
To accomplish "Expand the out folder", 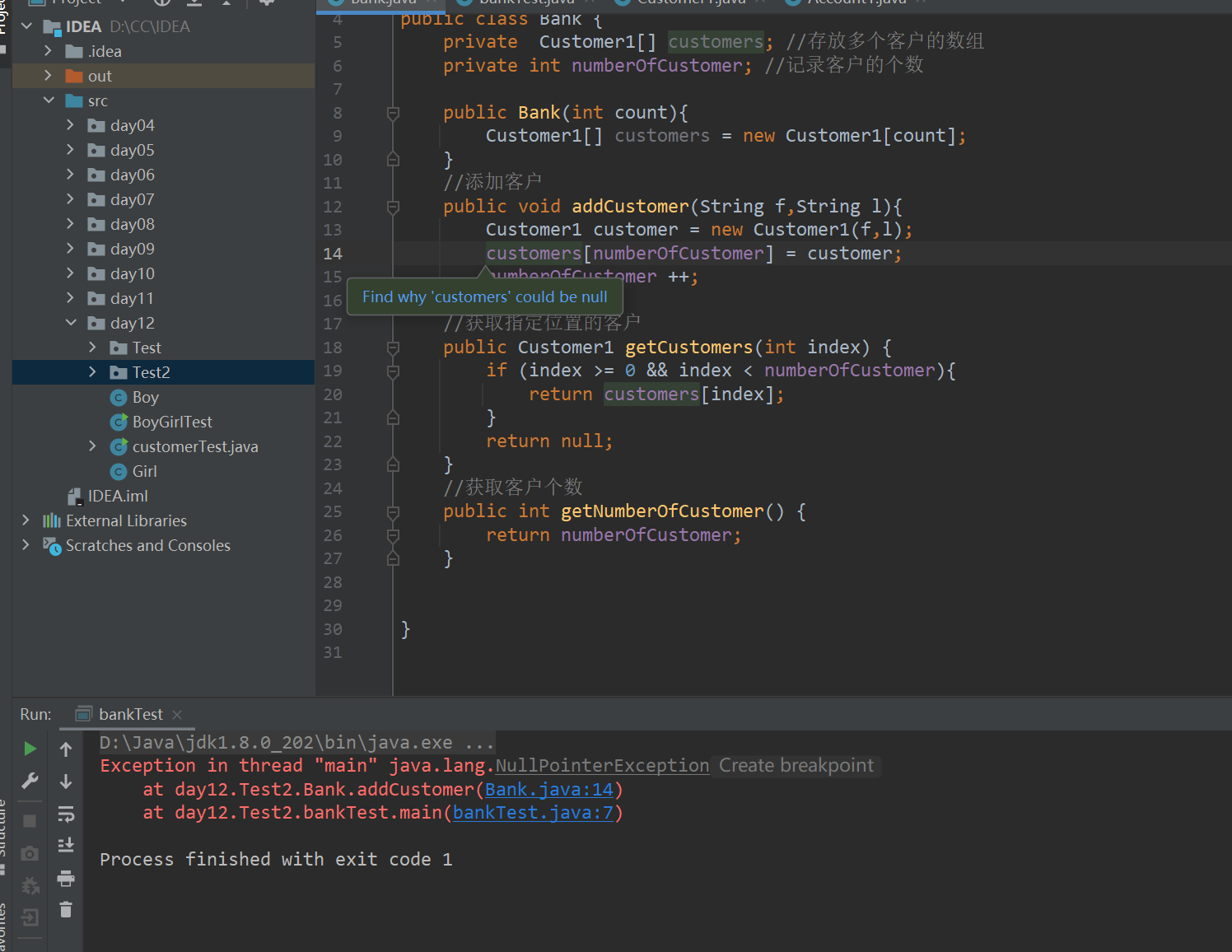I will (48, 76).
